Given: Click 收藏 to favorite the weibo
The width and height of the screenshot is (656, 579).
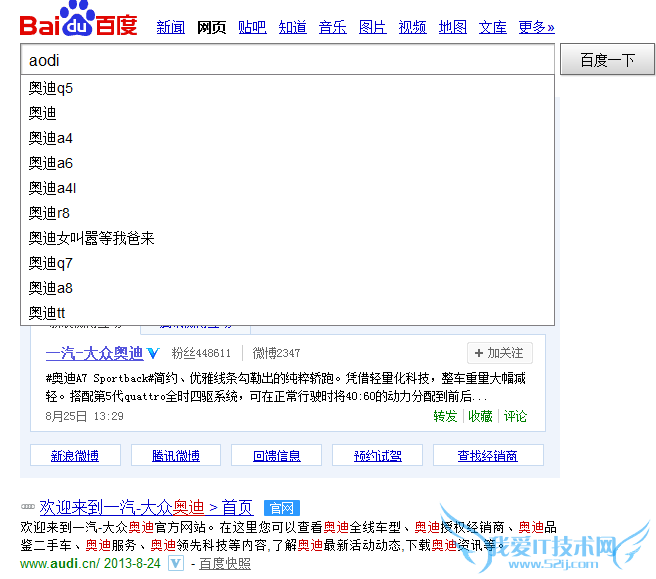Looking at the screenshot, I should (480, 416).
